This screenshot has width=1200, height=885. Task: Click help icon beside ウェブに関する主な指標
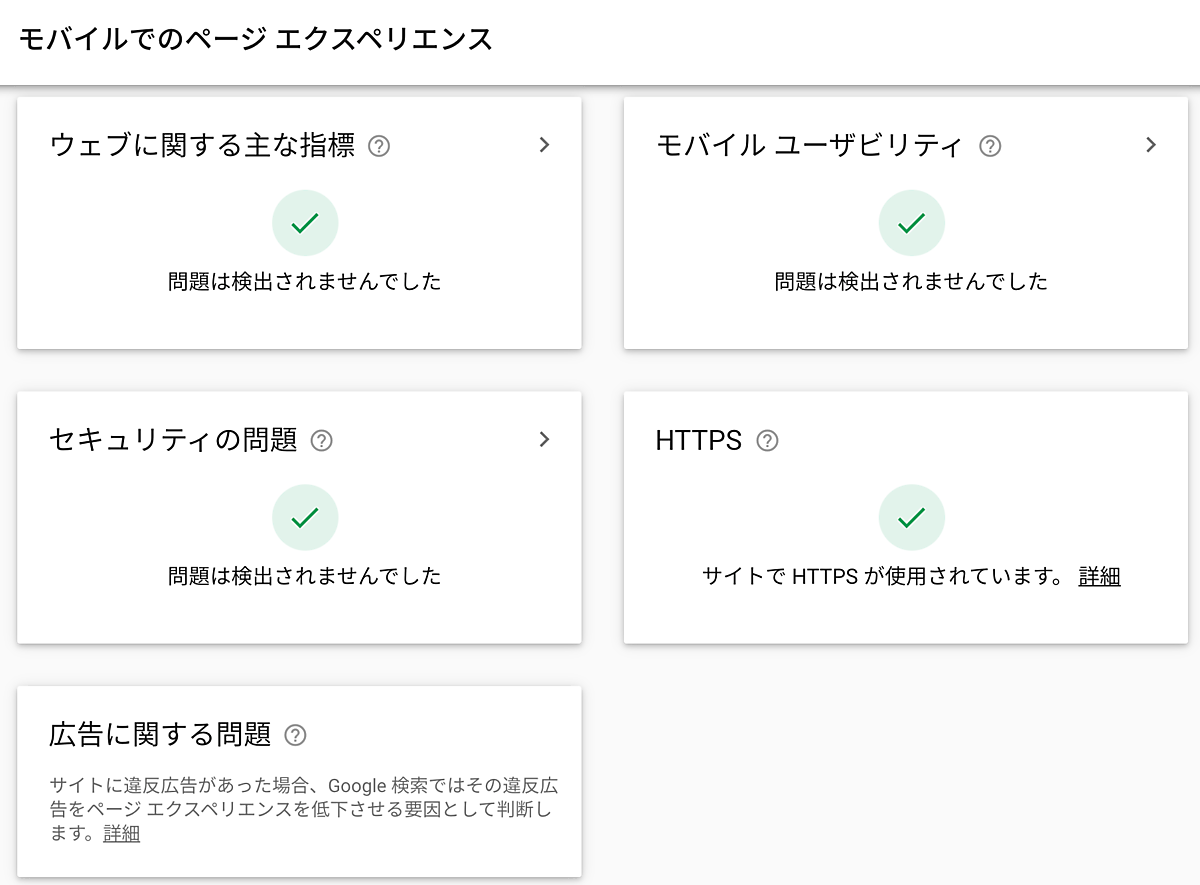click(379, 146)
